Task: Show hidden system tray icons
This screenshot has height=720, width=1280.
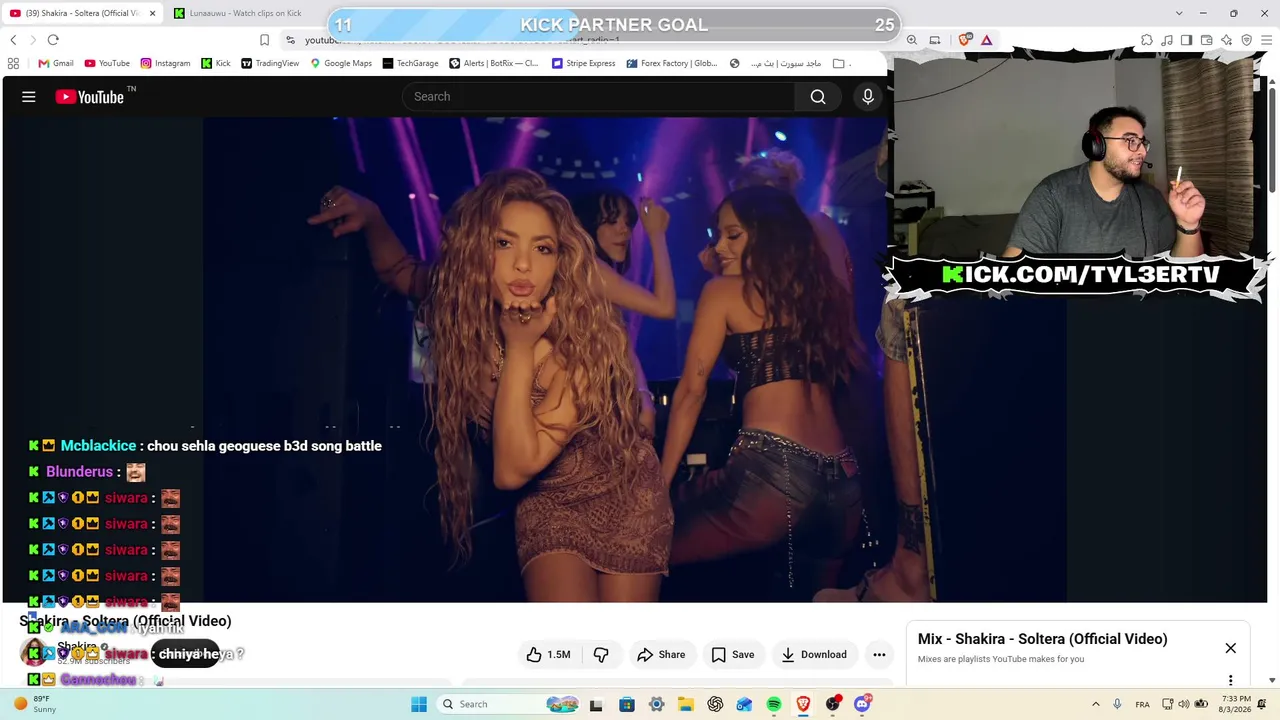Action: tap(1096, 704)
